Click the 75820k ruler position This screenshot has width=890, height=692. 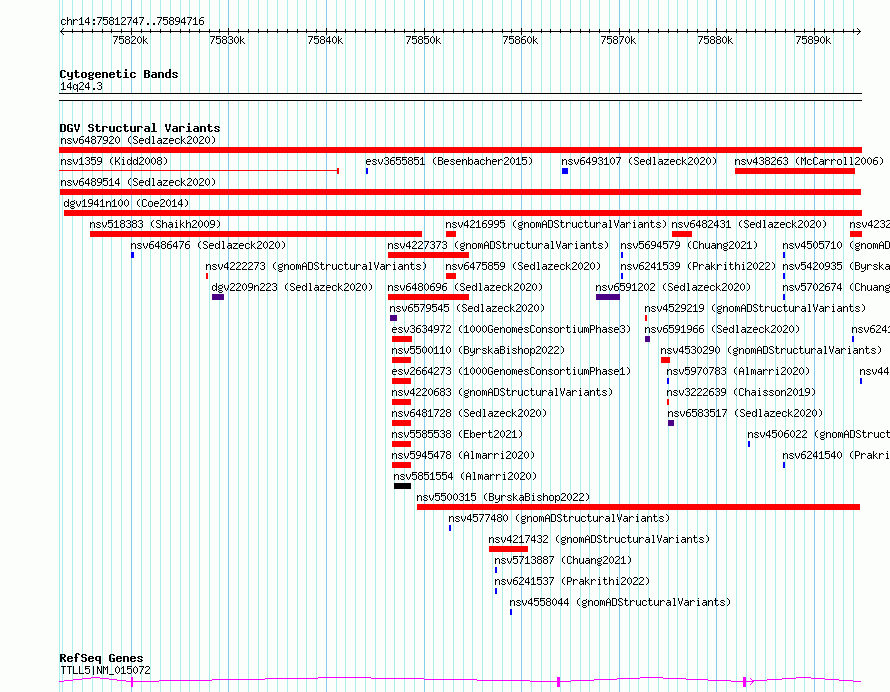coord(131,40)
